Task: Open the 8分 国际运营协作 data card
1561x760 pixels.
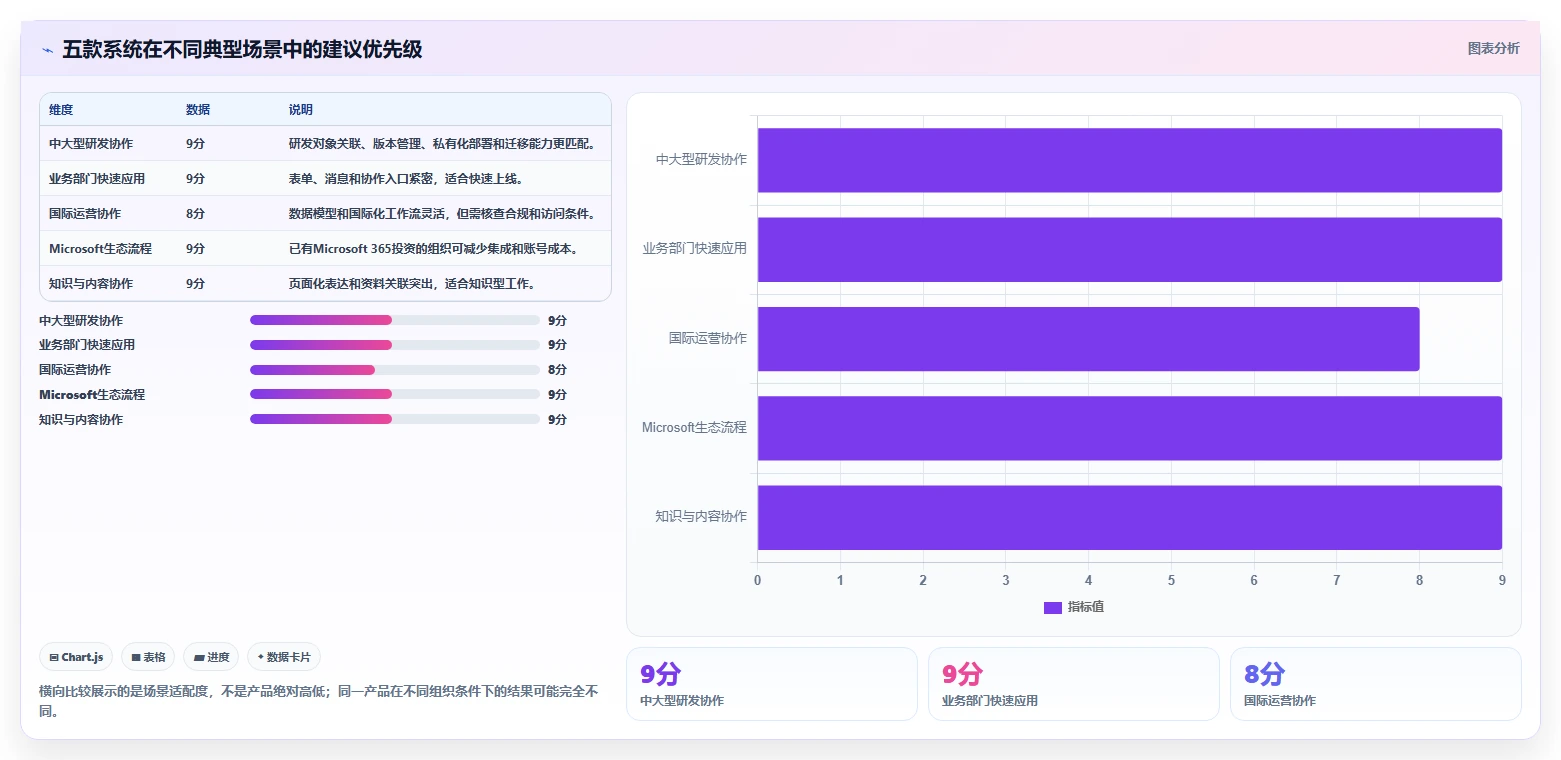Action: [x=1375, y=684]
